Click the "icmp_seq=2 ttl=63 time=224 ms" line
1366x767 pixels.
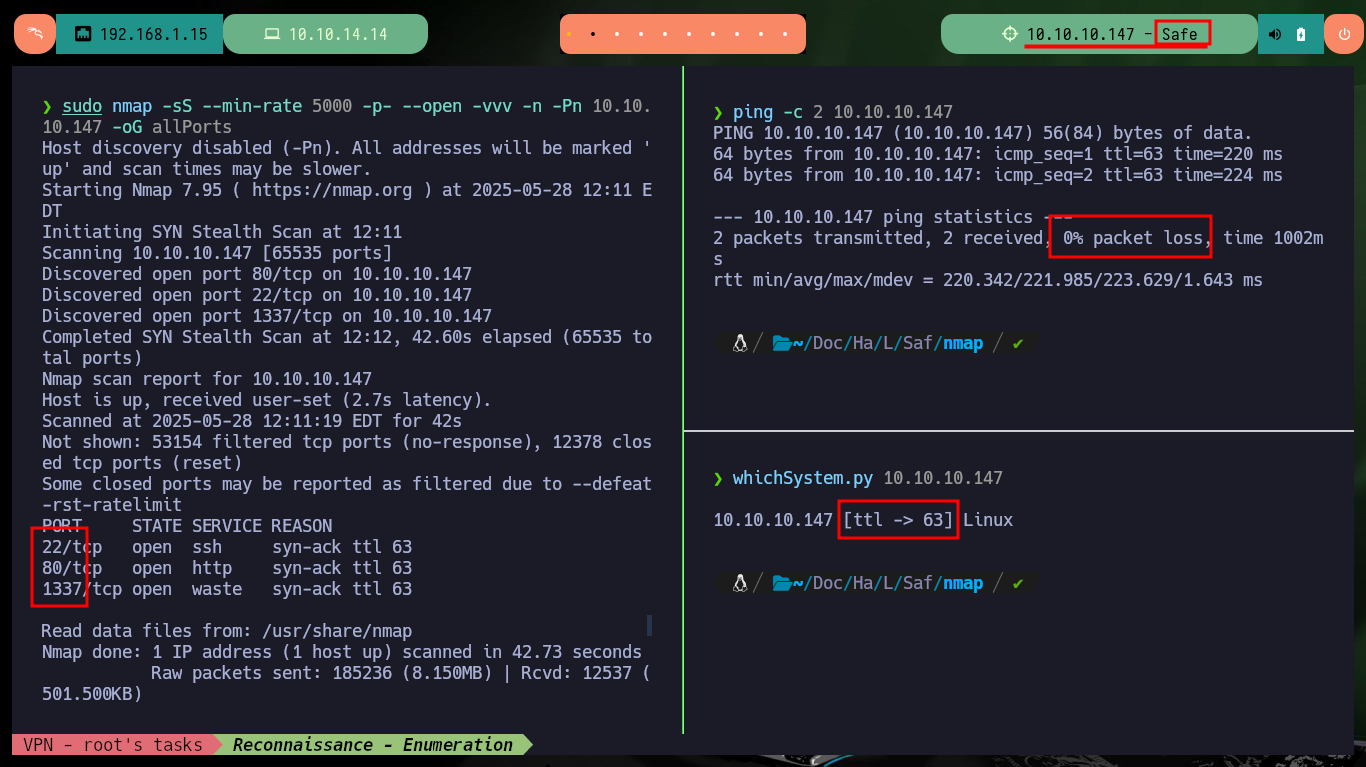tap(998, 175)
